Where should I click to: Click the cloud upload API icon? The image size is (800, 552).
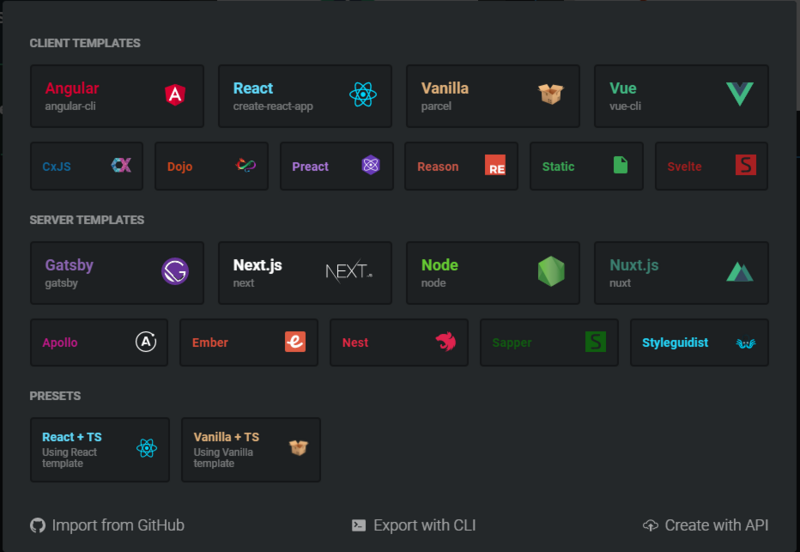[651, 525]
